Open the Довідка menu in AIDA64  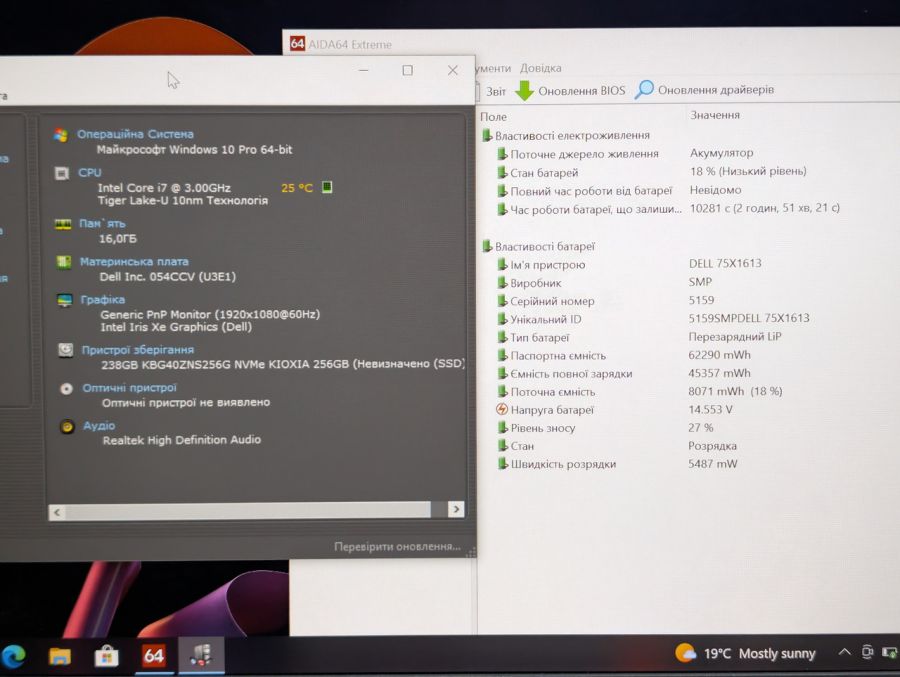pos(541,68)
